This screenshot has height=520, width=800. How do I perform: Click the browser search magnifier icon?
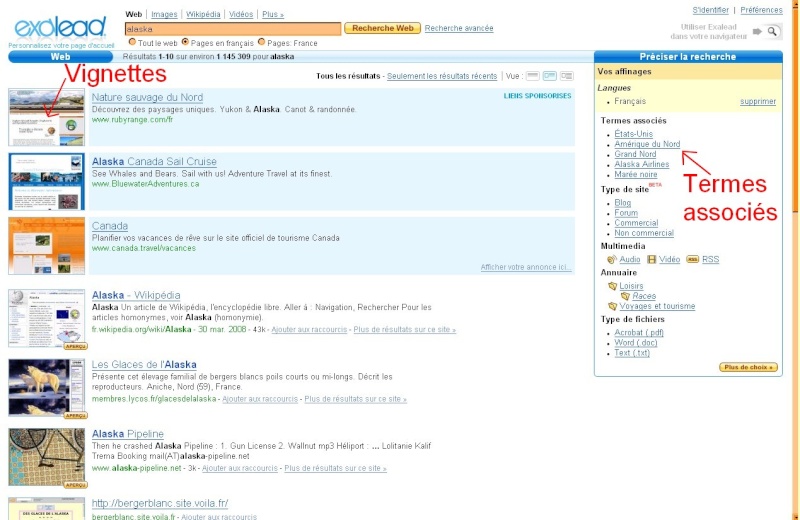point(772,32)
